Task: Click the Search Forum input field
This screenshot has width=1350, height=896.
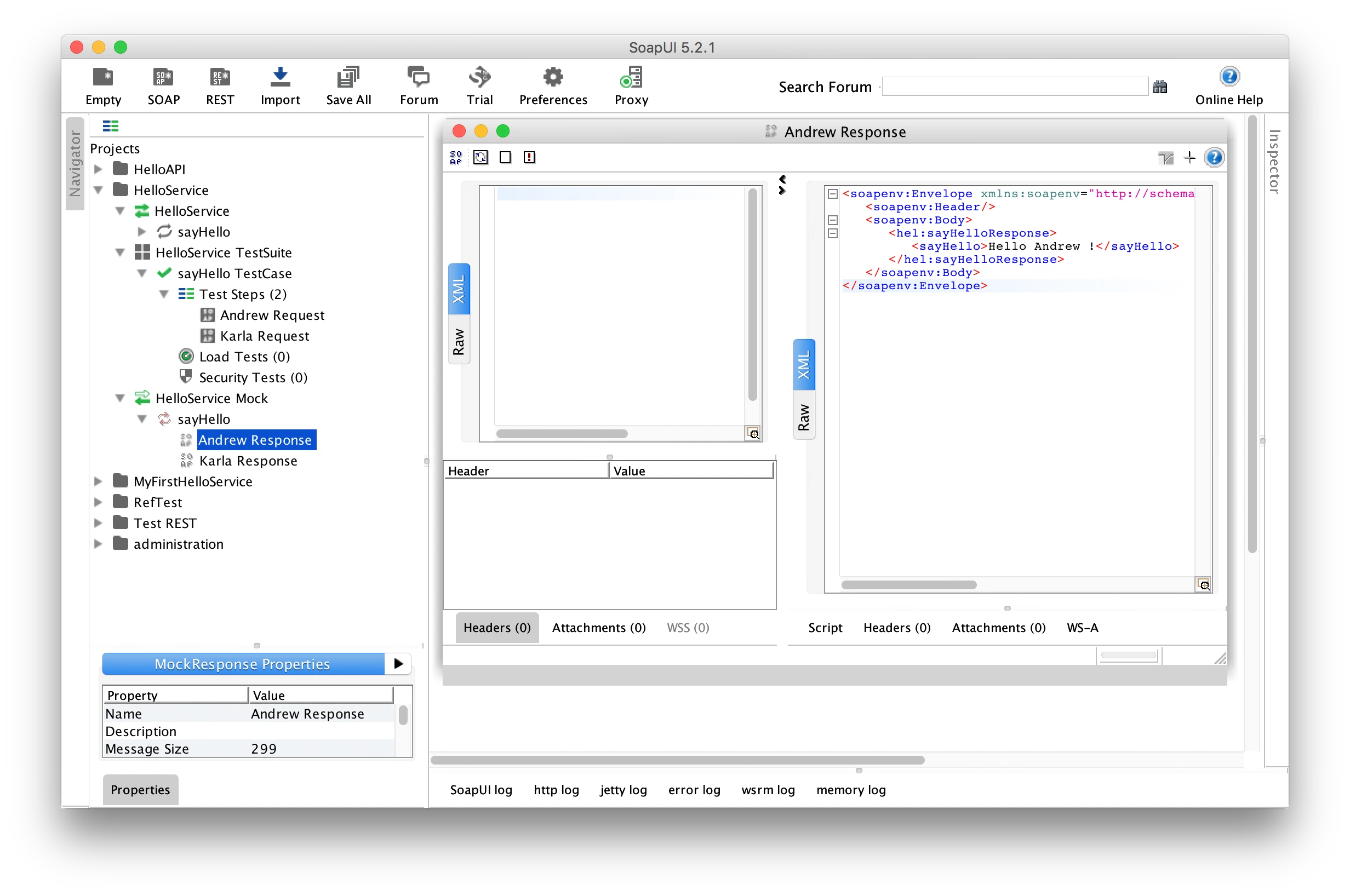Action: click(1015, 87)
